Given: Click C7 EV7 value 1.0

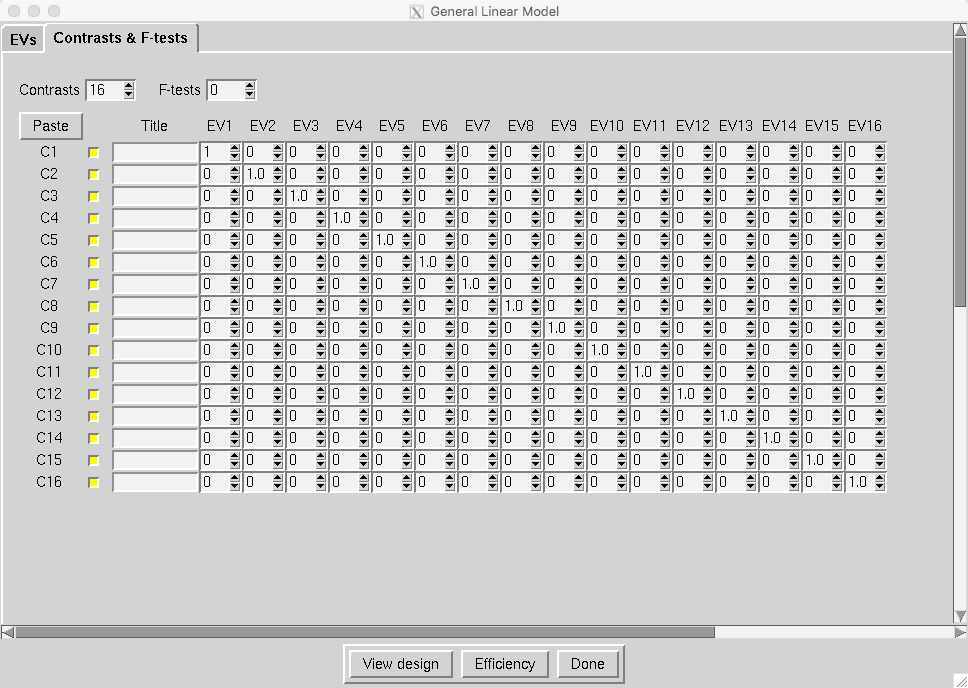Looking at the screenshot, I should pyautogui.click(x=472, y=284).
